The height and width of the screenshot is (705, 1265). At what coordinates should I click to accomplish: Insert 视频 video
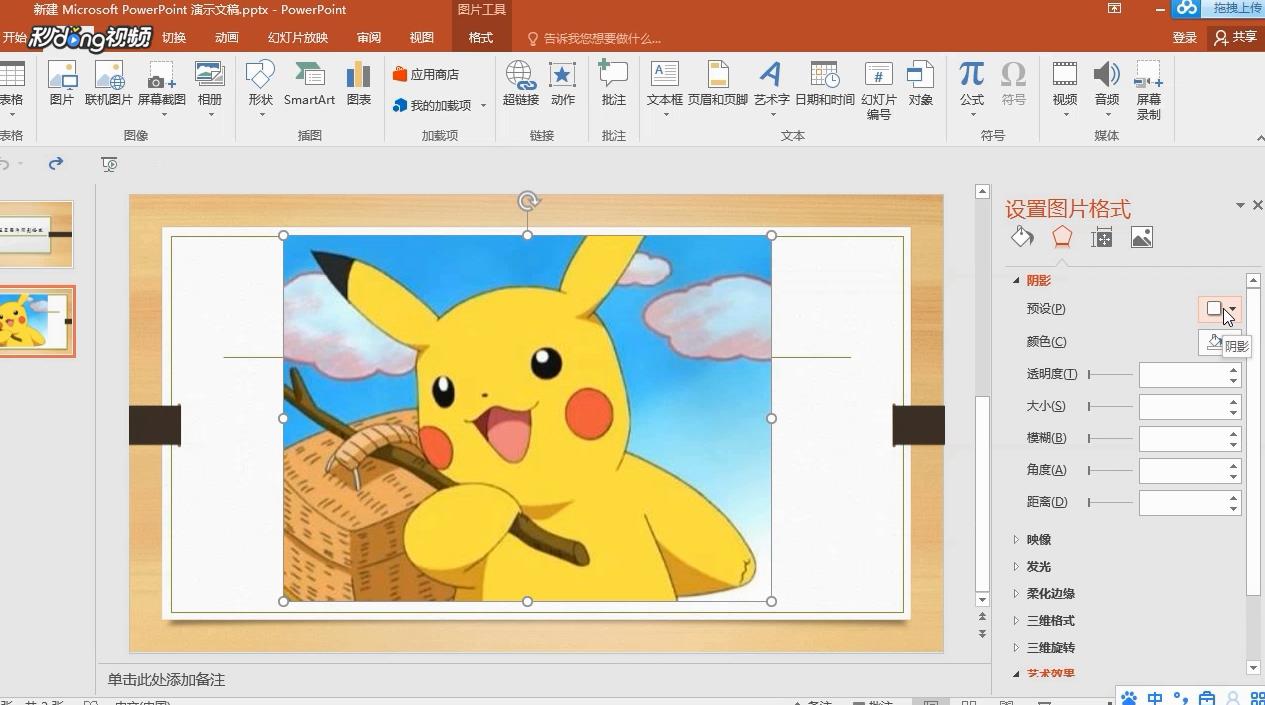click(x=1064, y=88)
